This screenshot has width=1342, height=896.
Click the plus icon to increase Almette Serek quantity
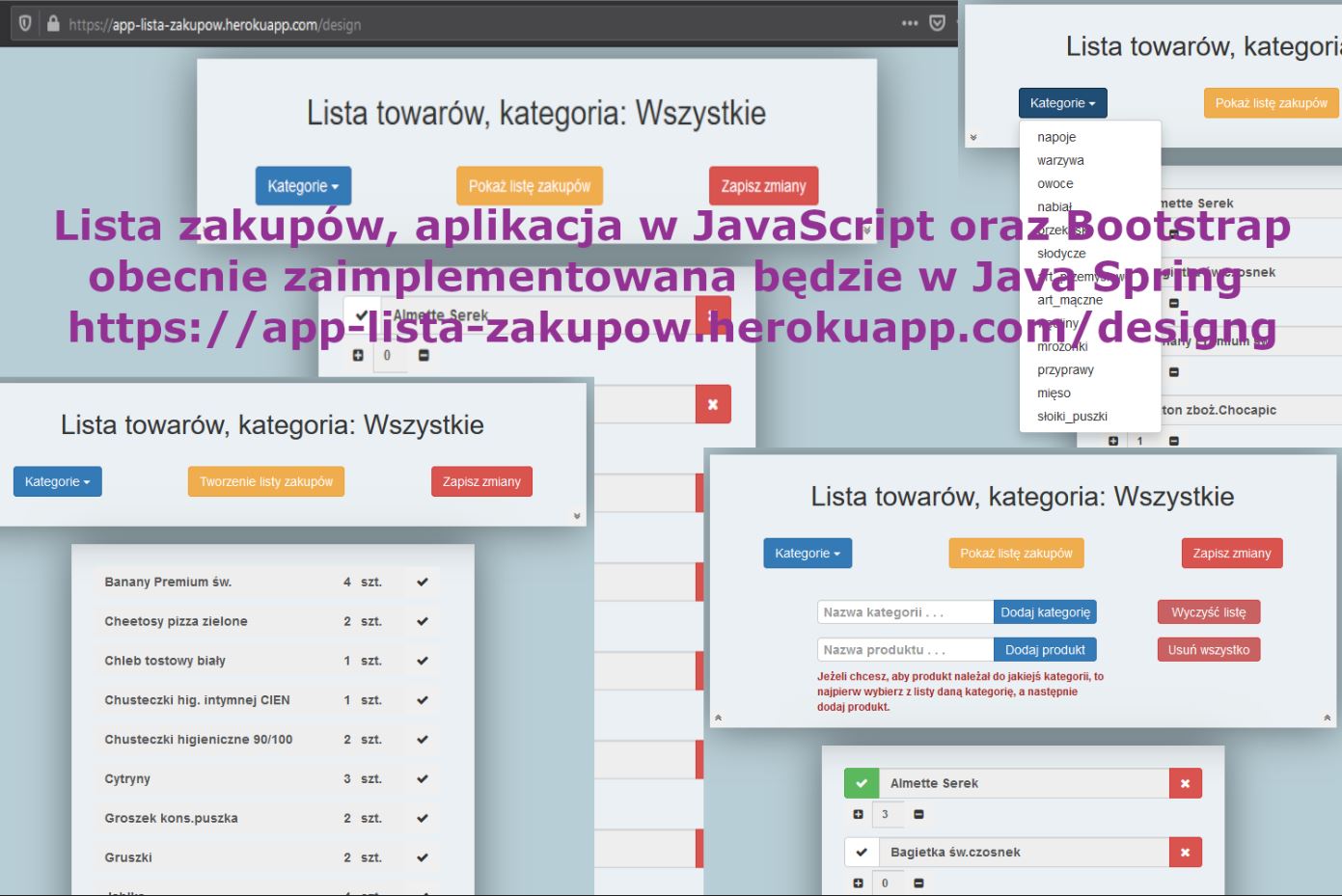tap(858, 814)
